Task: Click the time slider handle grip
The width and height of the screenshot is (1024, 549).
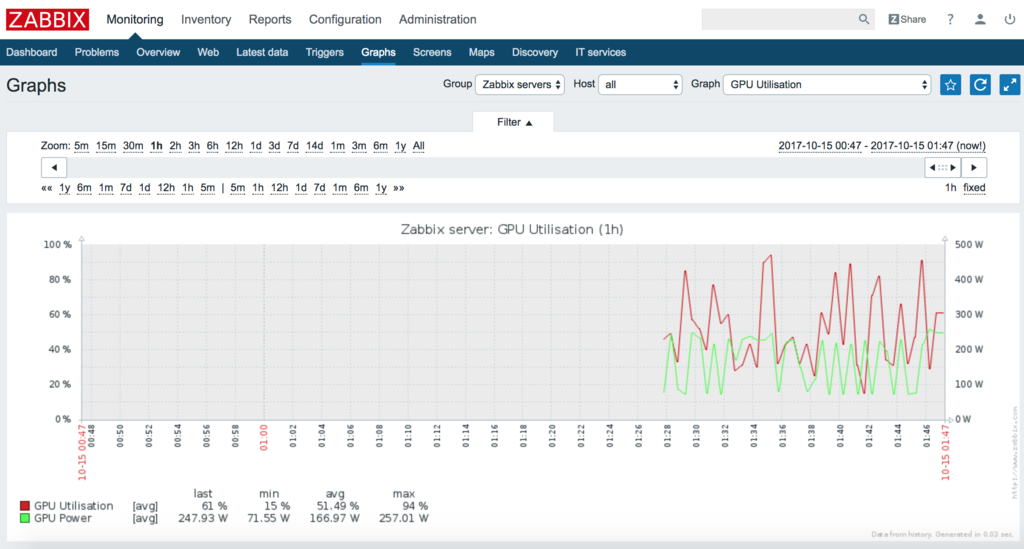Action: [x=942, y=168]
